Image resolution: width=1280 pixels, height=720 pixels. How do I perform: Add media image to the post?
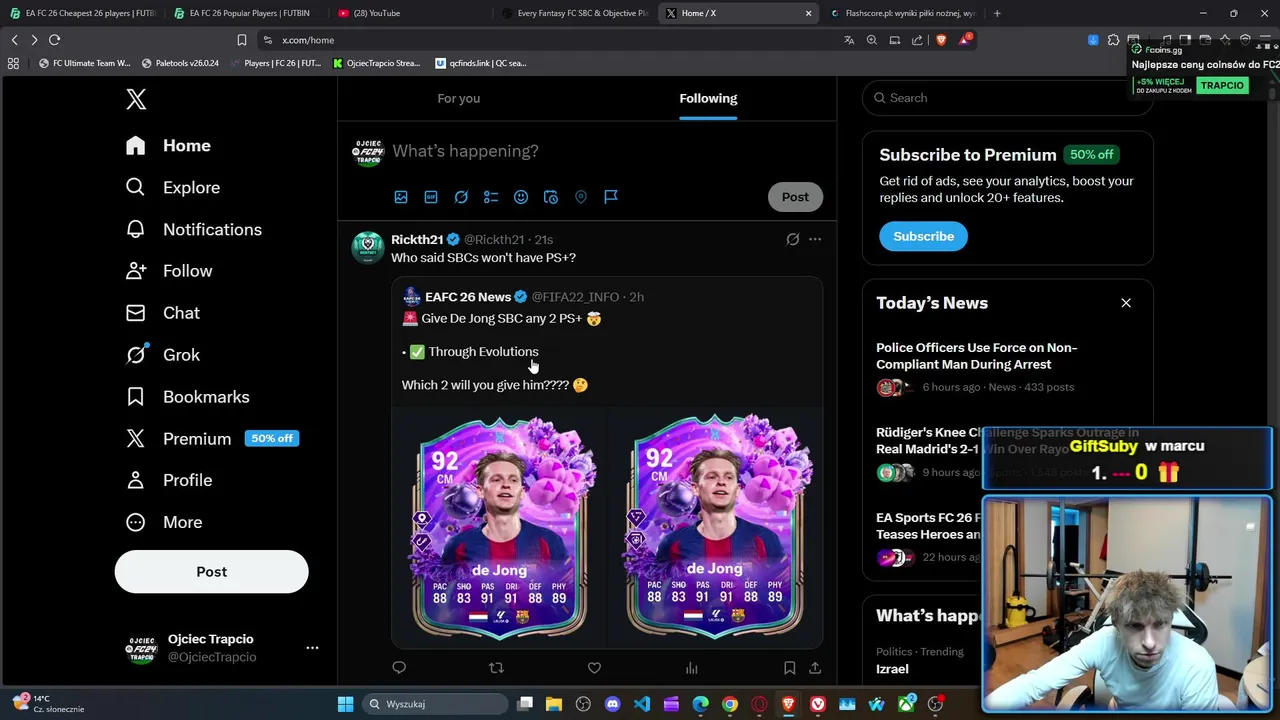pos(401,197)
